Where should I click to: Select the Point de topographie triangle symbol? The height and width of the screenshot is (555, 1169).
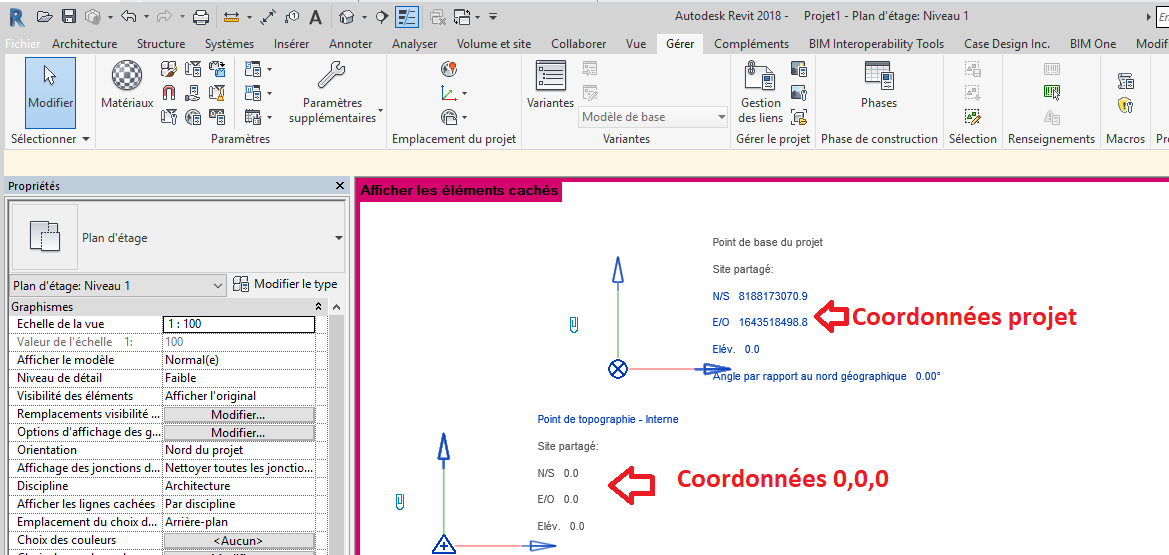tap(444, 544)
